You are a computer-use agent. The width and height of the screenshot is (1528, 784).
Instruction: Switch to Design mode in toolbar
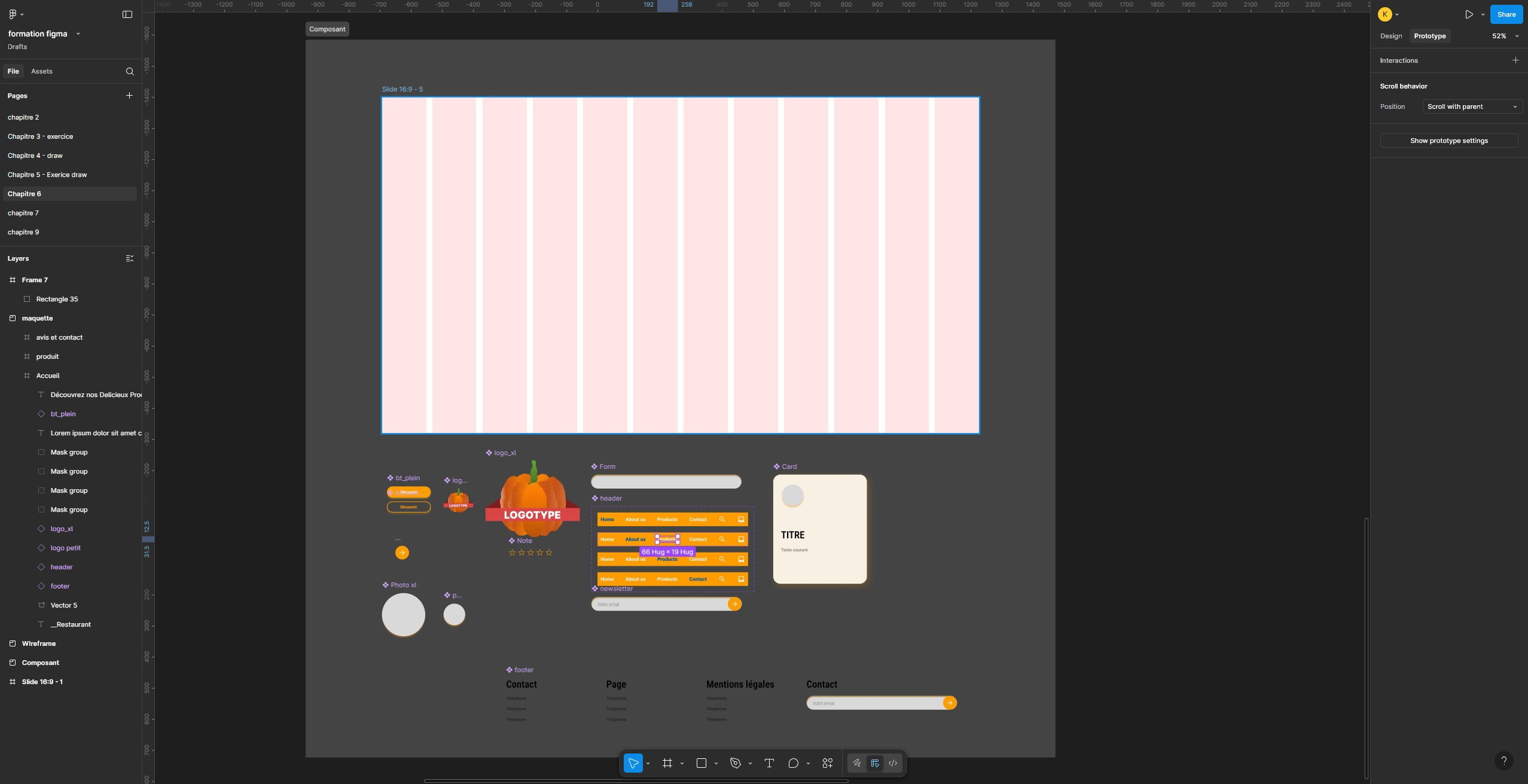click(x=875, y=763)
